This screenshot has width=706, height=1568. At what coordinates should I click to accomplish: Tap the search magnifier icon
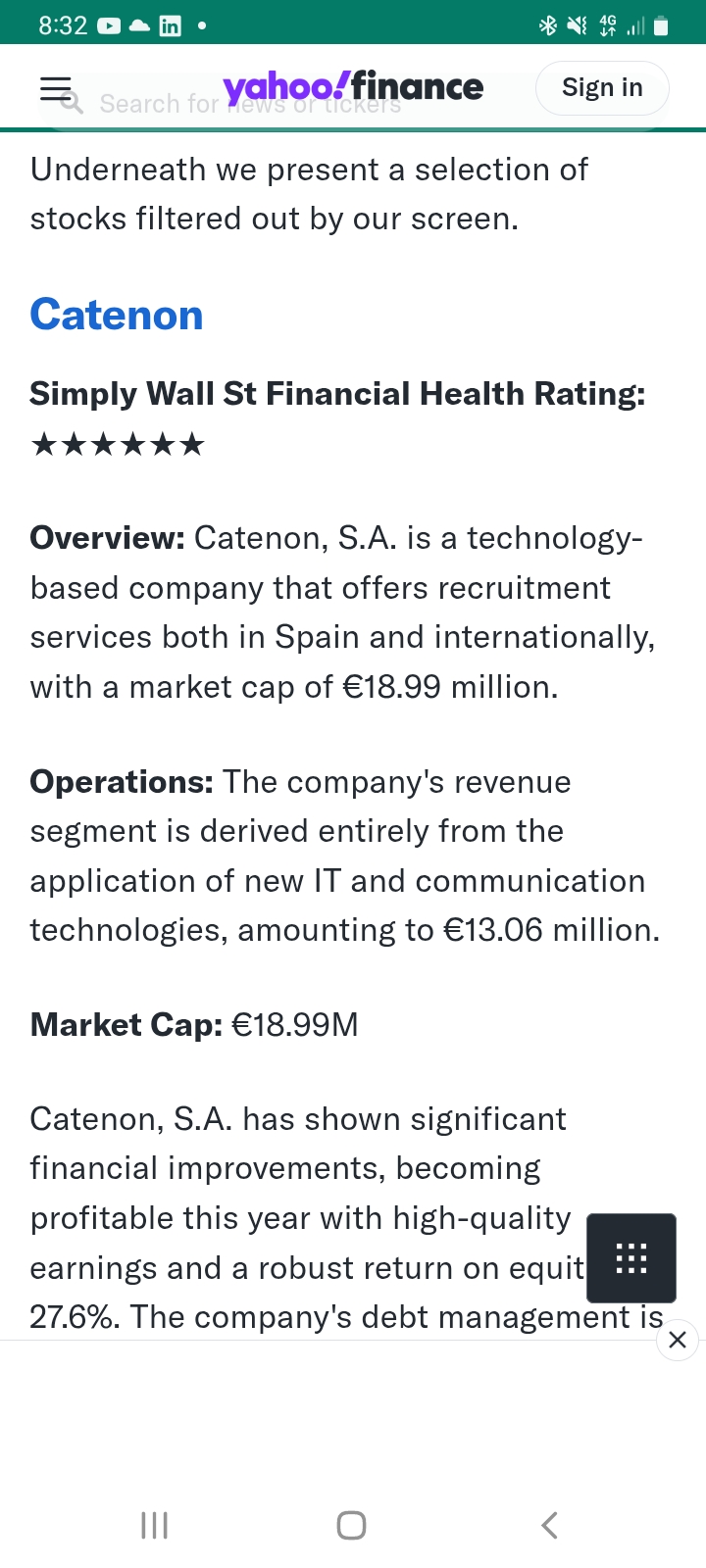pos(71,101)
